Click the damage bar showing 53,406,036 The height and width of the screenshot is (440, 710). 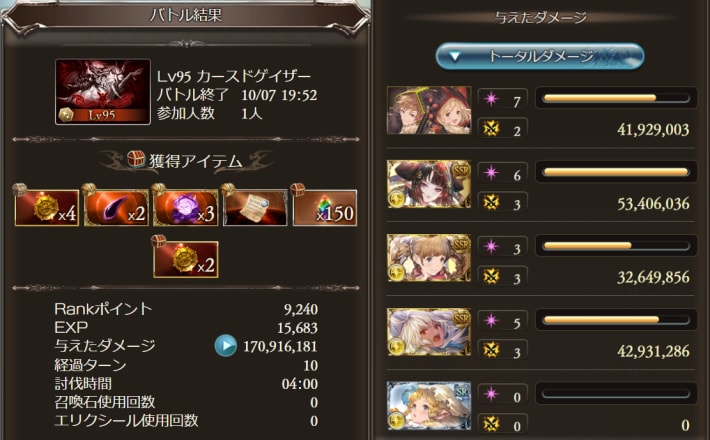coord(616,172)
